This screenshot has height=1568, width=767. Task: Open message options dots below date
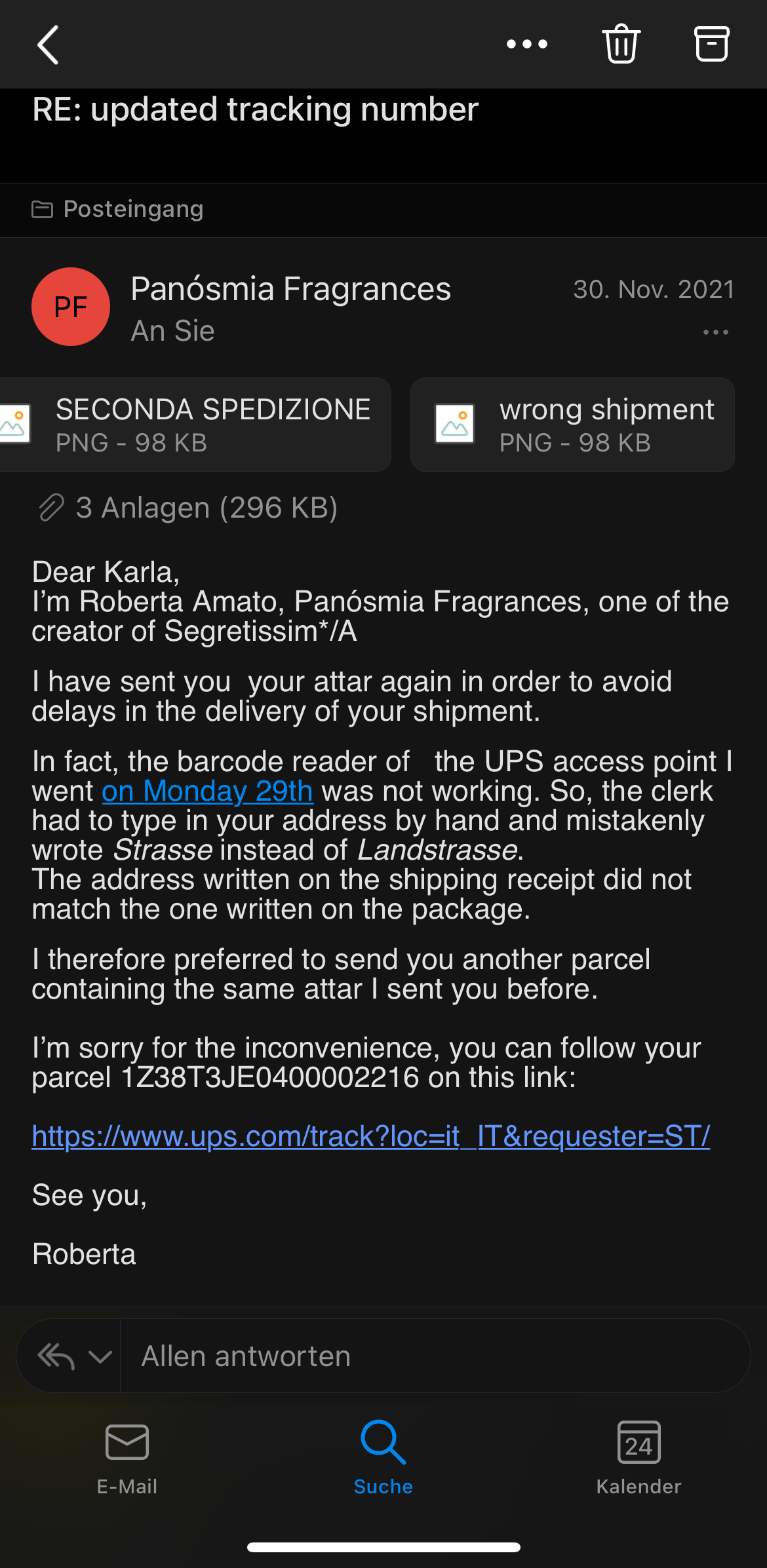tap(715, 332)
